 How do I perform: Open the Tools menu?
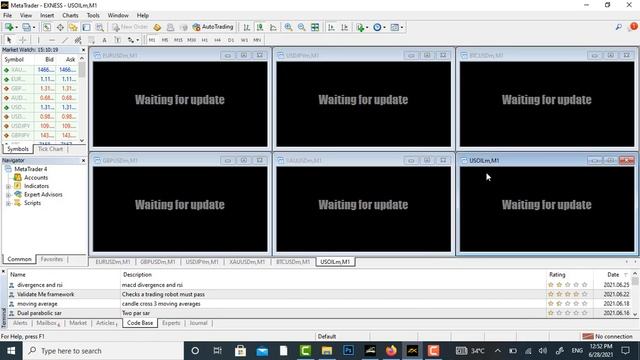[x=93, y=15]
